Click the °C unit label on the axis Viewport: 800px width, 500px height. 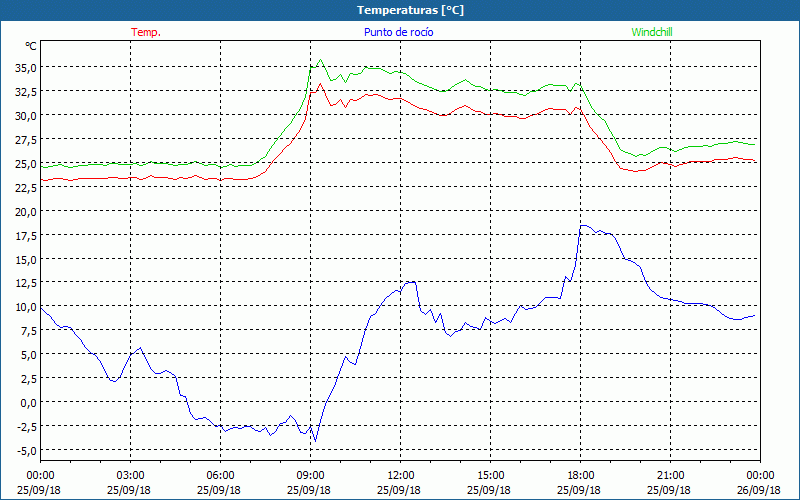[x=31, y=46]
